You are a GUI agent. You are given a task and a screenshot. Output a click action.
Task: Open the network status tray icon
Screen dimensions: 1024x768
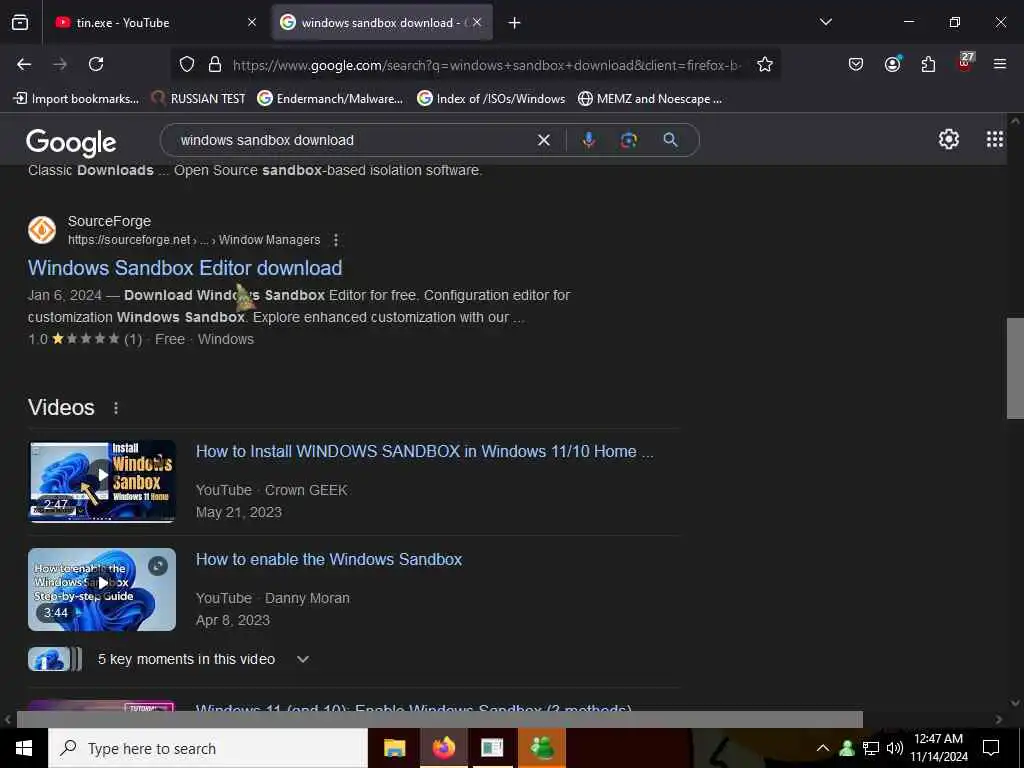click(871, 748)
